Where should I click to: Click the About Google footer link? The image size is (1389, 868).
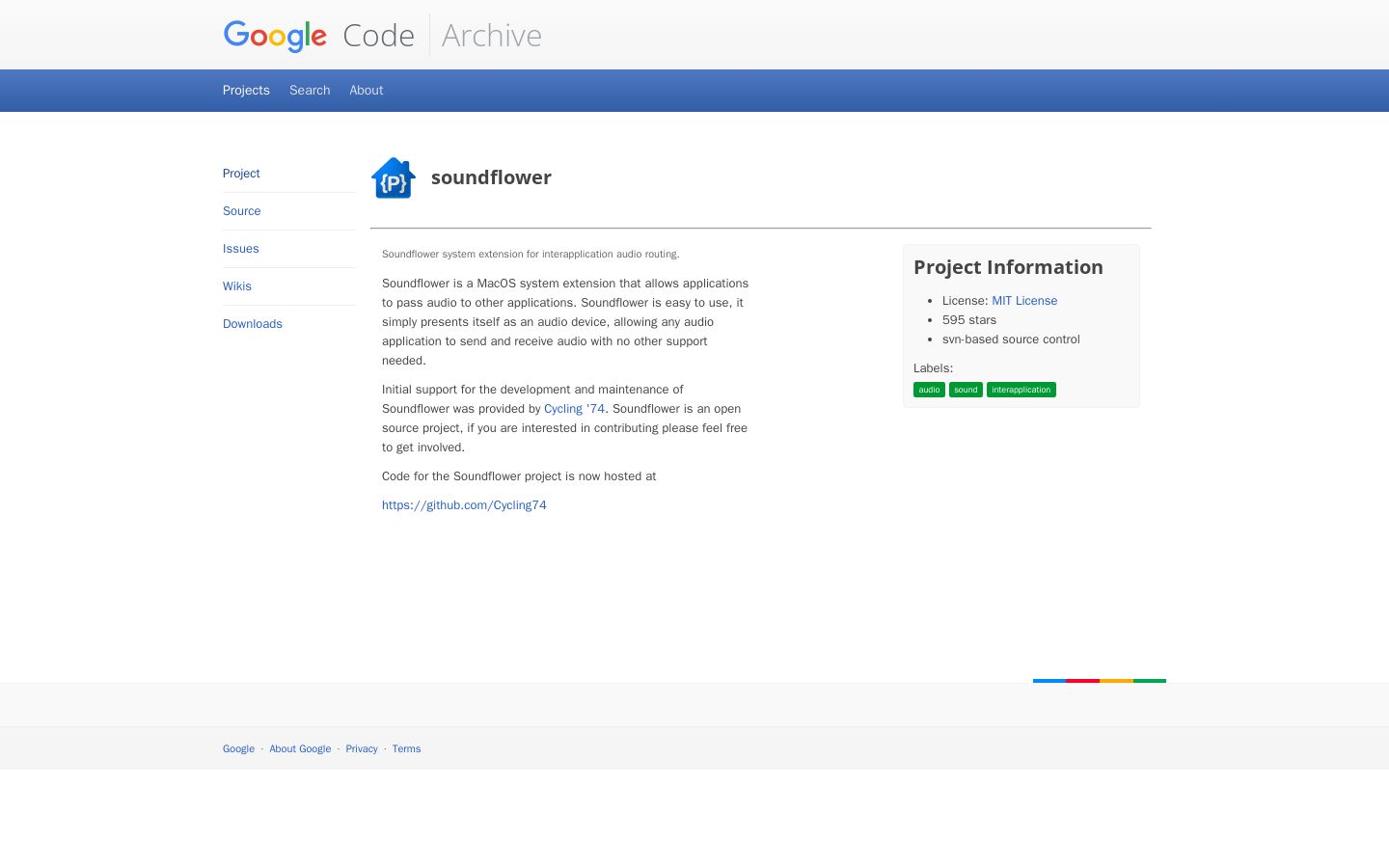point(300,749)
